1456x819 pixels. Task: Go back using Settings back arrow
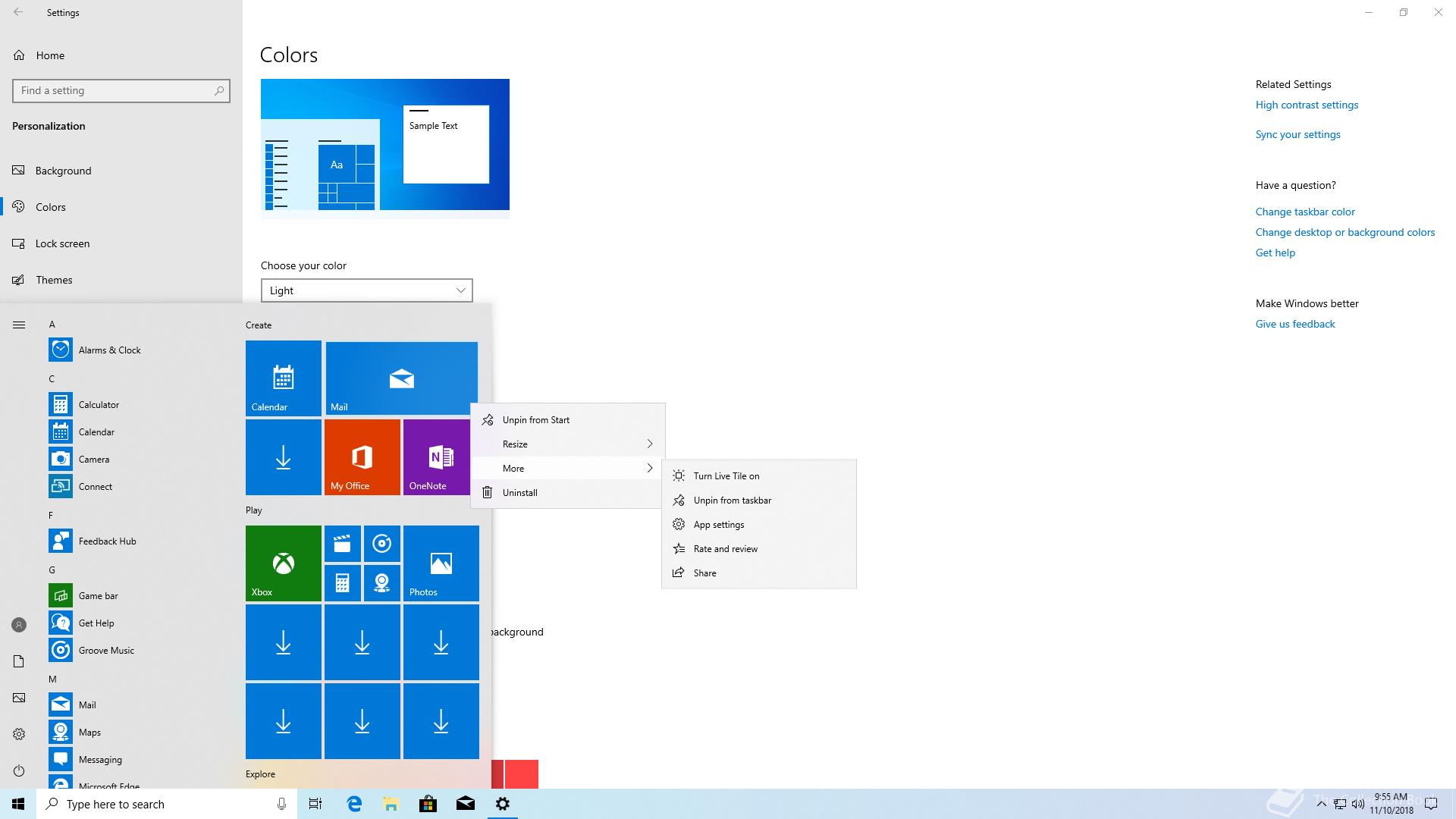coord(18,12)
